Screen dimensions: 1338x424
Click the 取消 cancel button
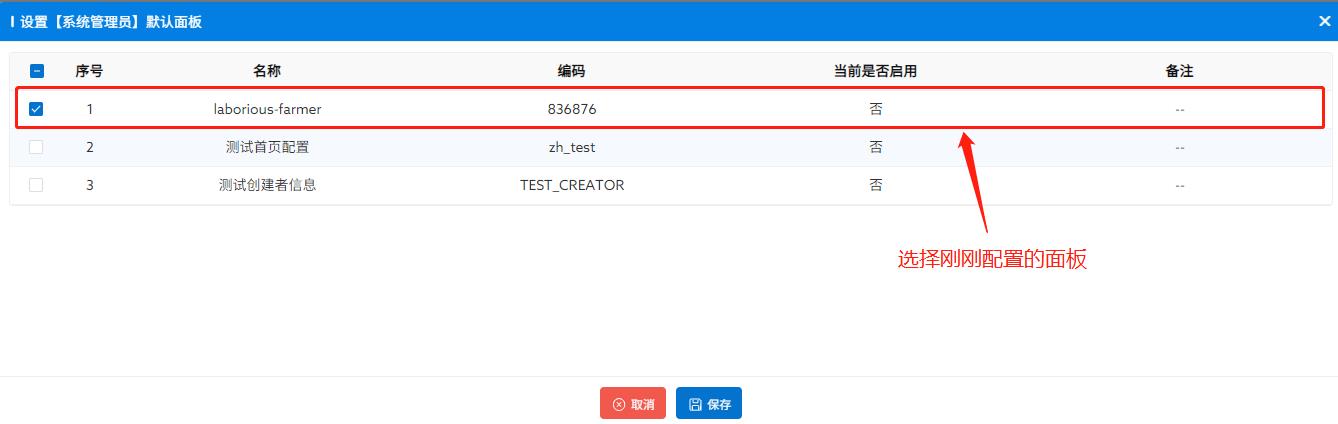(633, 404)
